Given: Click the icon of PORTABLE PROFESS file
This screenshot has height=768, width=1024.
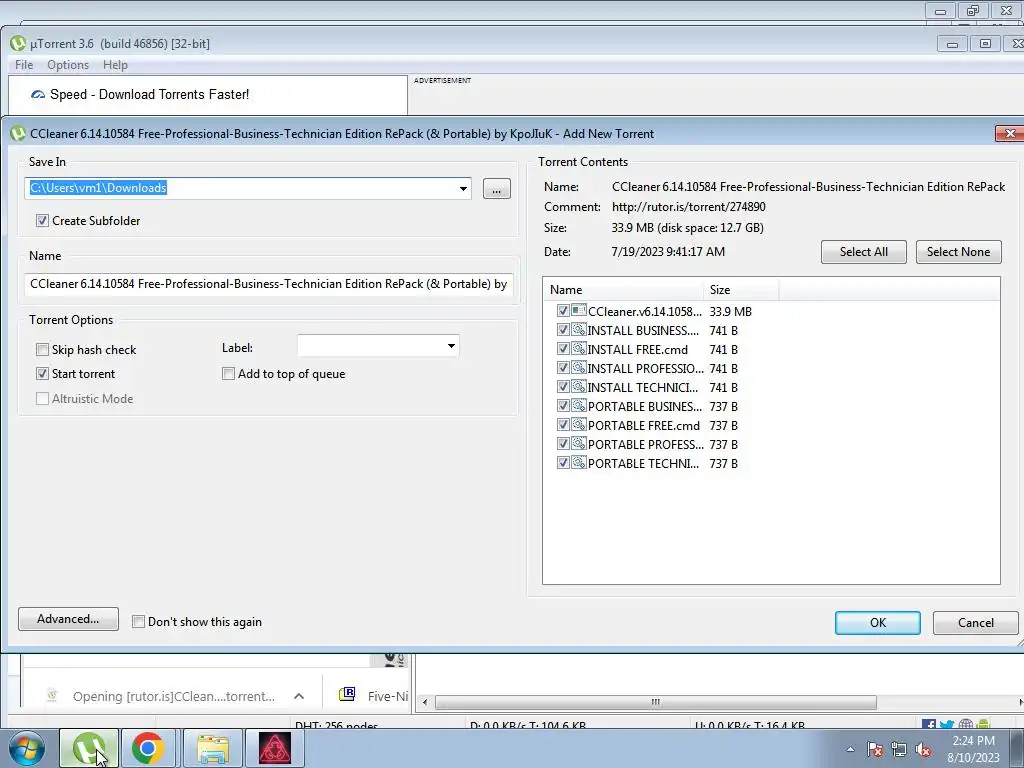Looking at the screenshot, I should (579, 443).
